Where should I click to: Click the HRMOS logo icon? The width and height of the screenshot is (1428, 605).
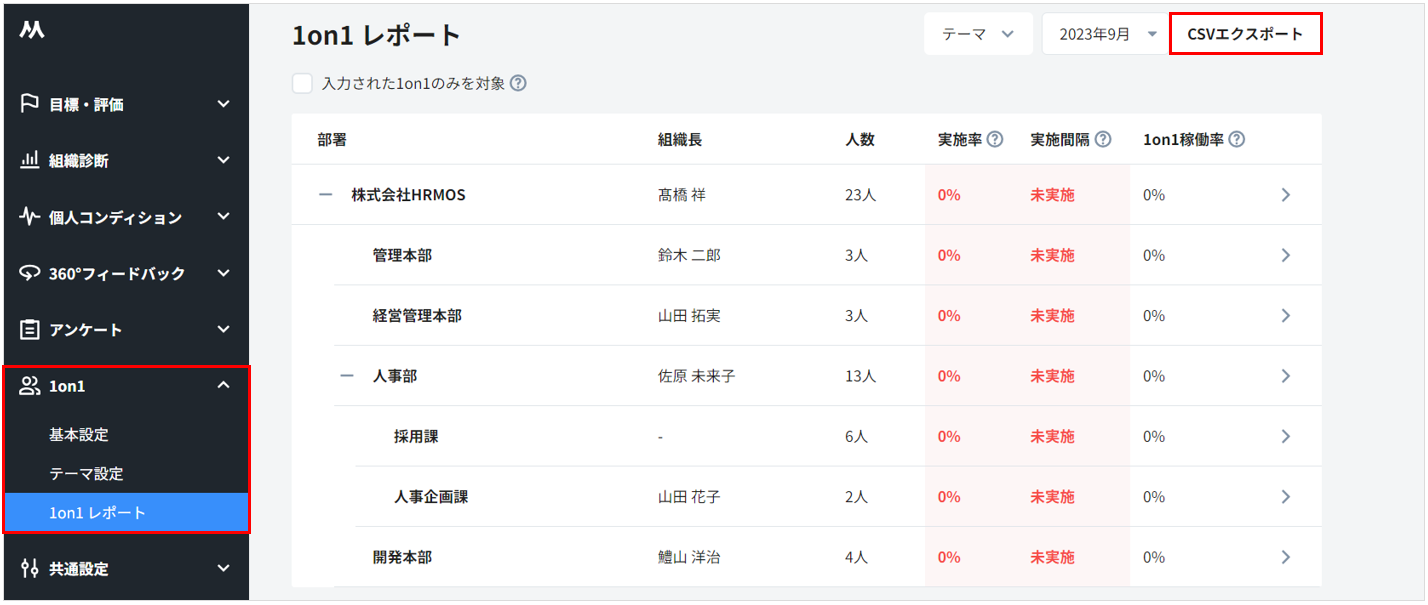click(32, 31)
